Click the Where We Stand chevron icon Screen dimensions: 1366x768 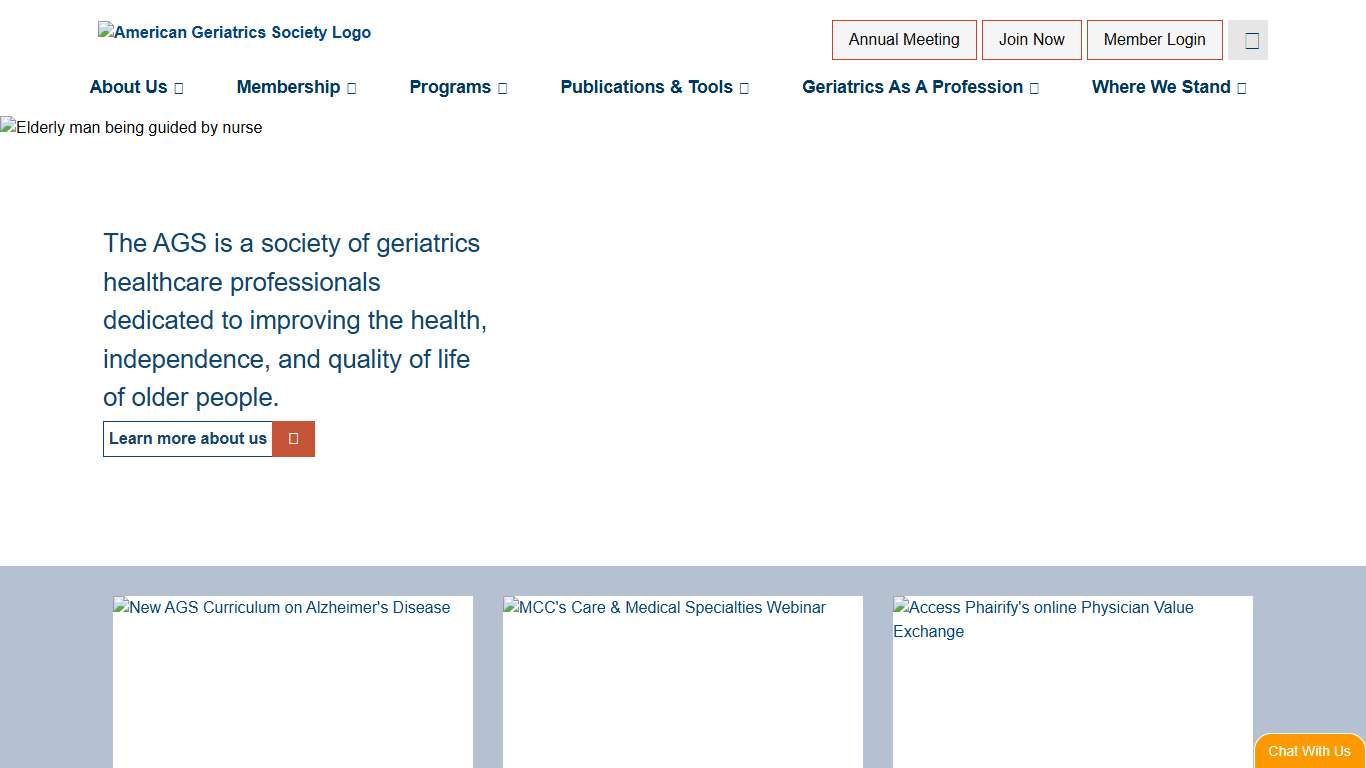pos(1241,88)
